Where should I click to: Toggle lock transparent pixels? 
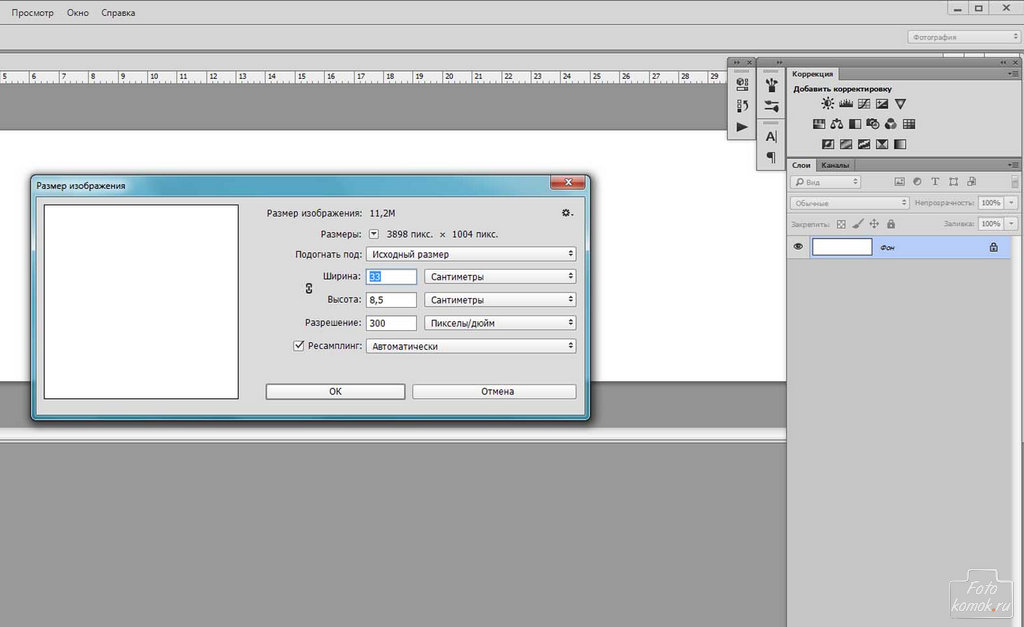(841, 224)
